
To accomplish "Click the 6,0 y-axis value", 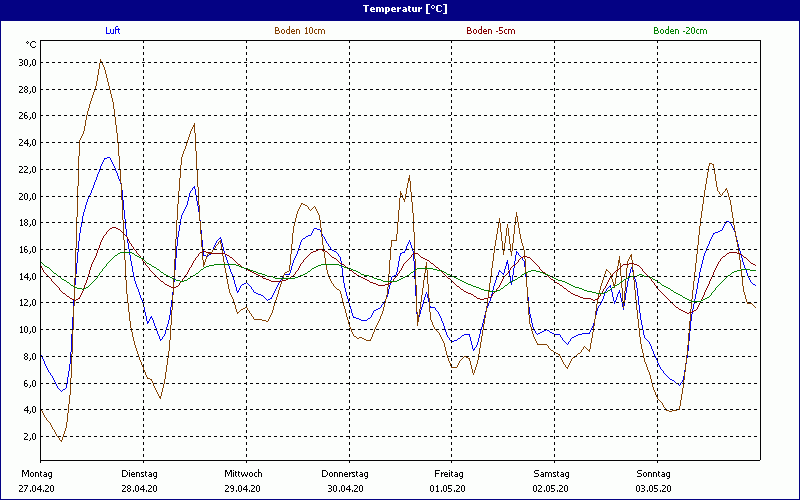I will (29, 383).
